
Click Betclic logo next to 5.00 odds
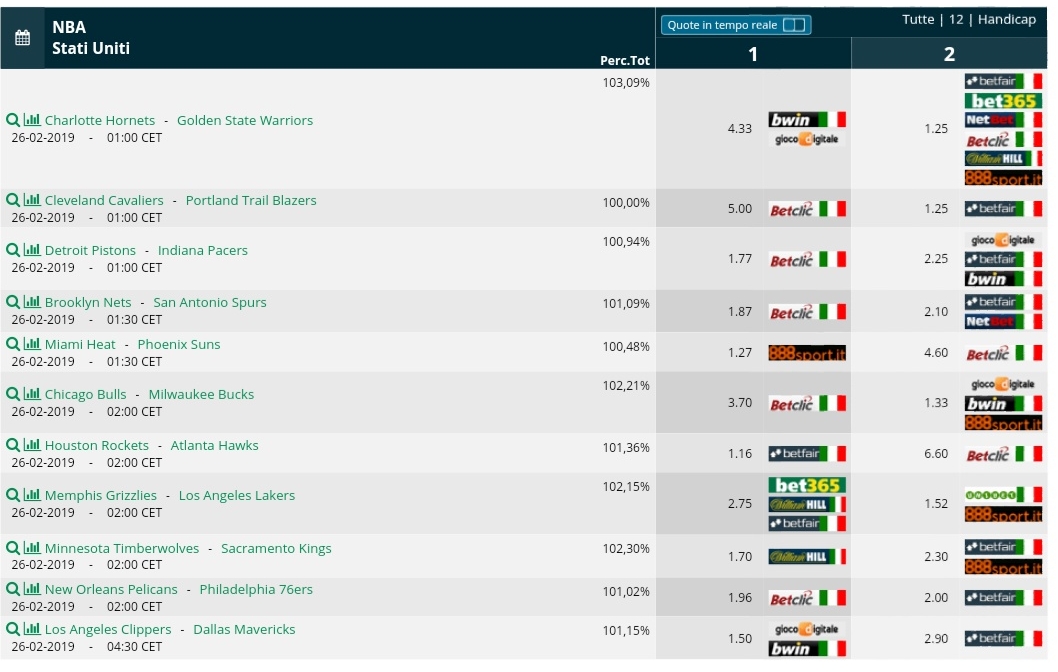[807, 209]
